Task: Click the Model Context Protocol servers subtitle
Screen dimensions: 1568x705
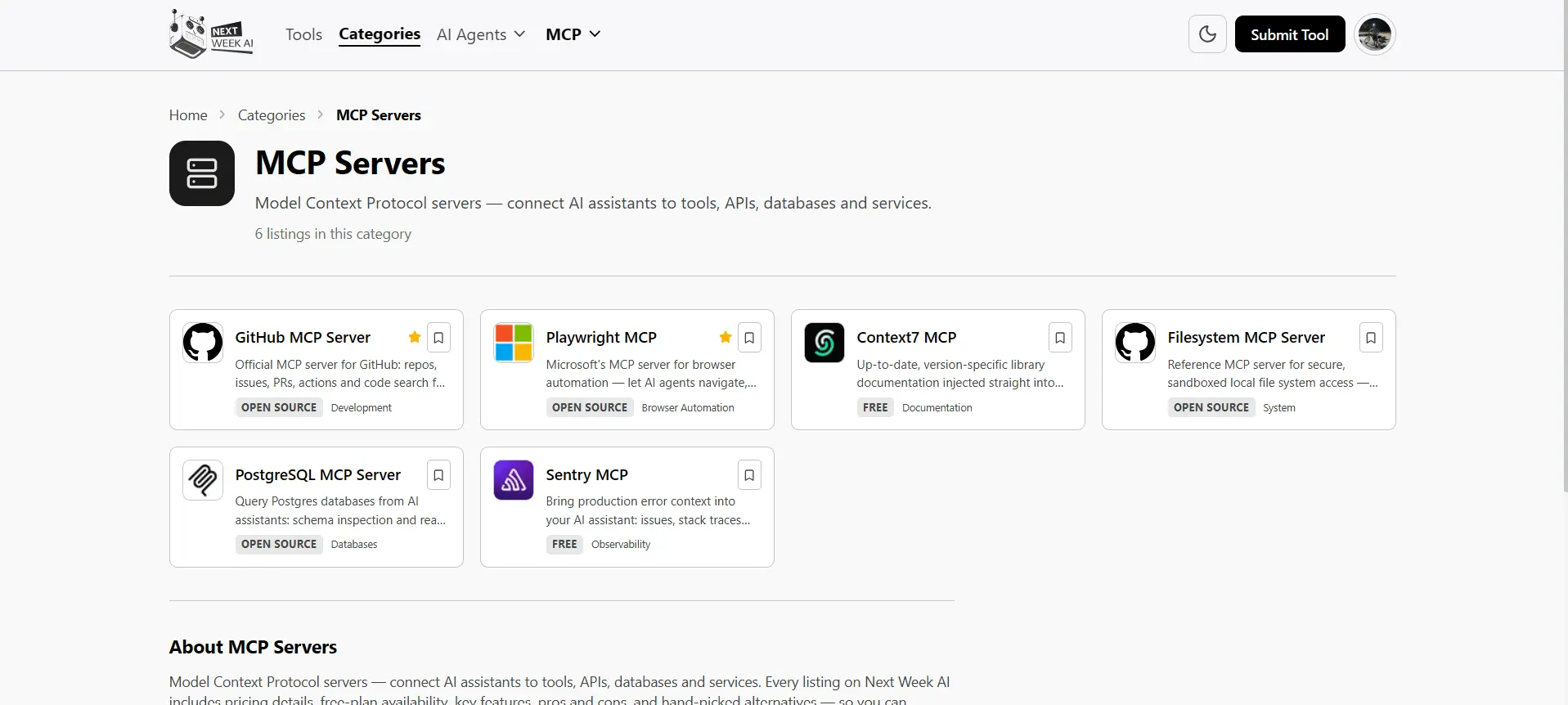Action: pos(593,203)
